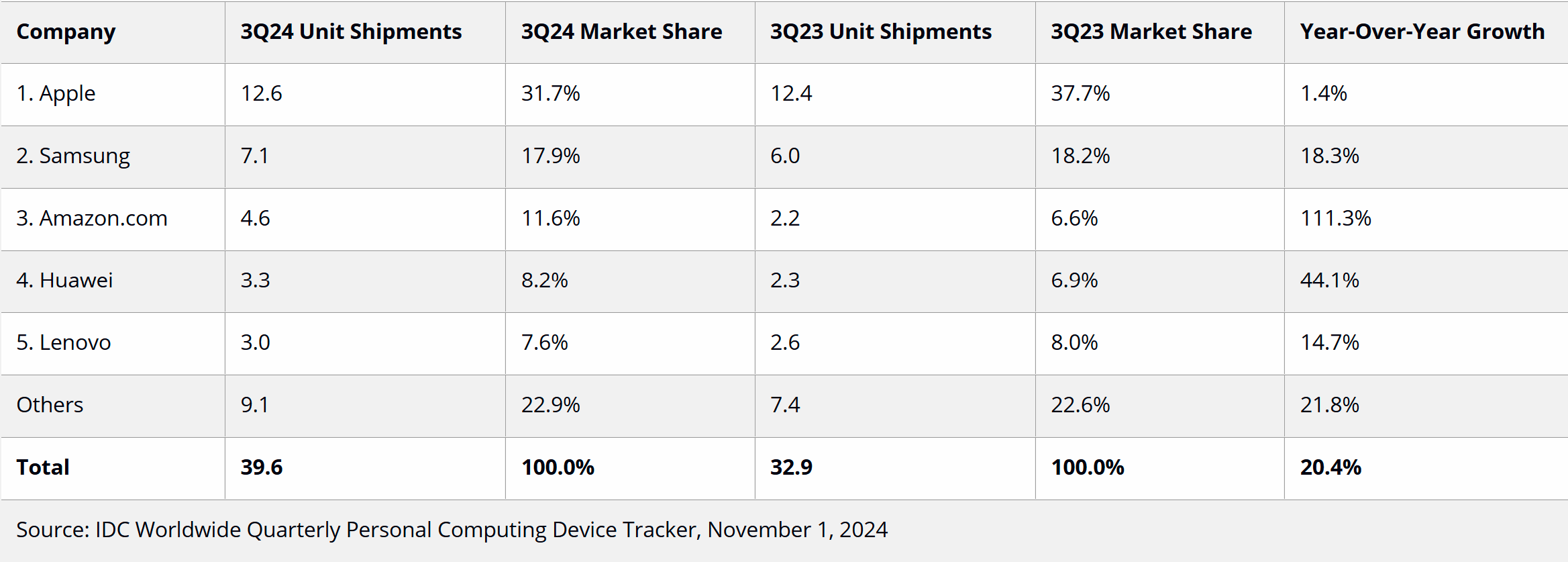The width and height of the screenshot is (1568, 562).
Task: Select the Lenovo company cell
Action: [64, 342]
